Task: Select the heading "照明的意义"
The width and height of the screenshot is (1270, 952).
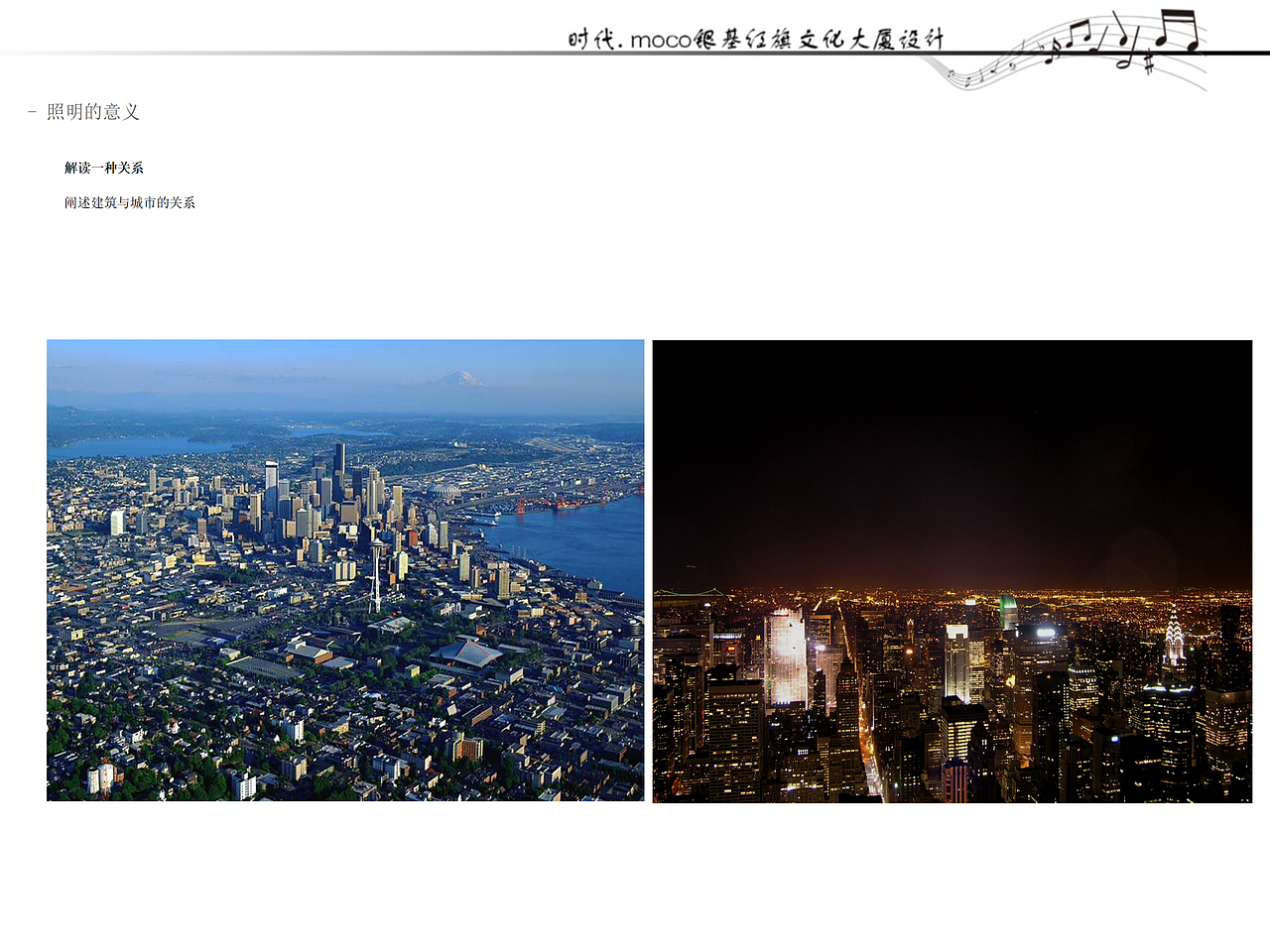Action: point(93,112)
